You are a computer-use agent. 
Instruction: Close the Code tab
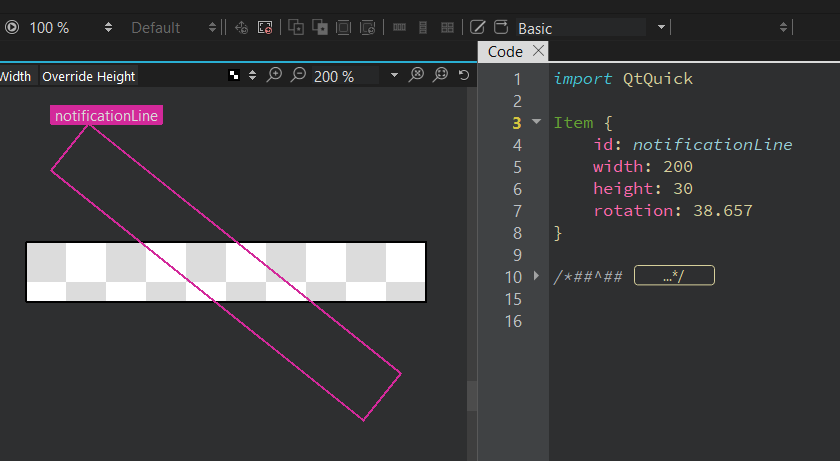tap(538, 51)
